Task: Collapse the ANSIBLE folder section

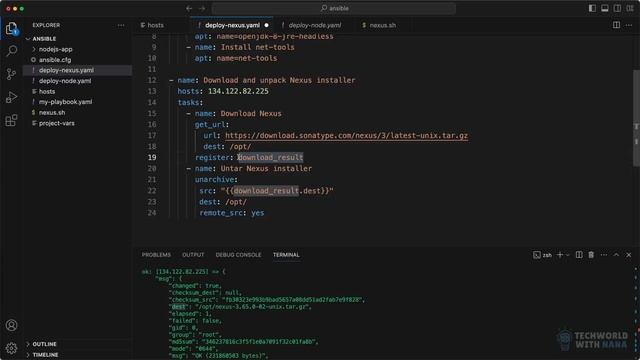Action: [44, 39]
